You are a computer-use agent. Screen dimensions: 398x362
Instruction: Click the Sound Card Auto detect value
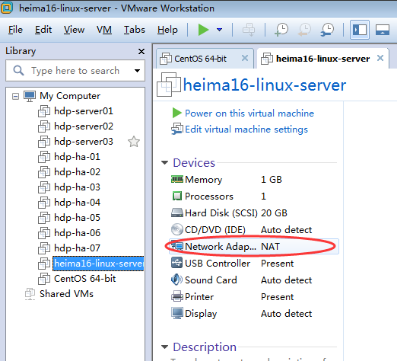(286, 280)
